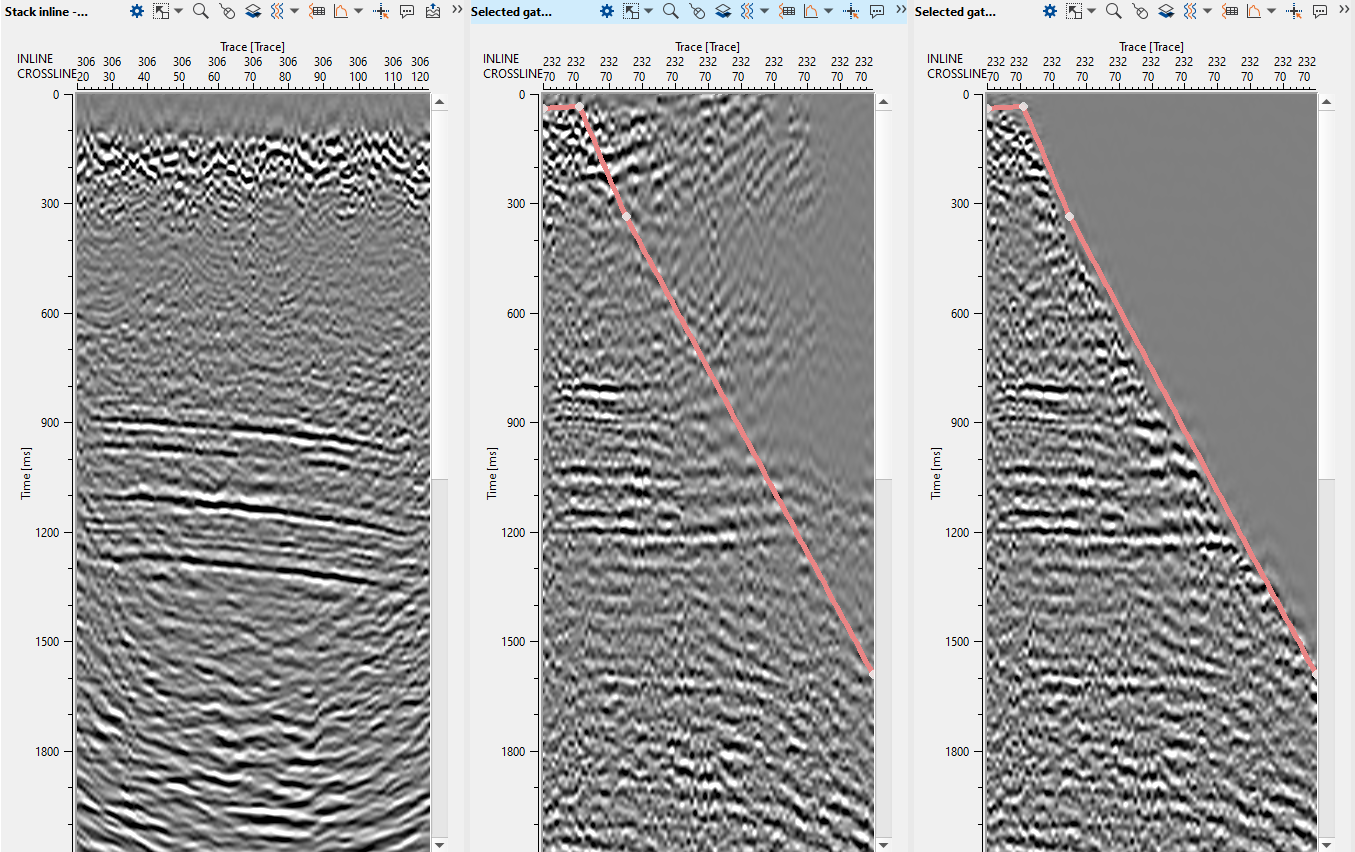
Task: Open dropdown arrow beside fit-to-window in Stack inline
Action: tap(178, 11)
